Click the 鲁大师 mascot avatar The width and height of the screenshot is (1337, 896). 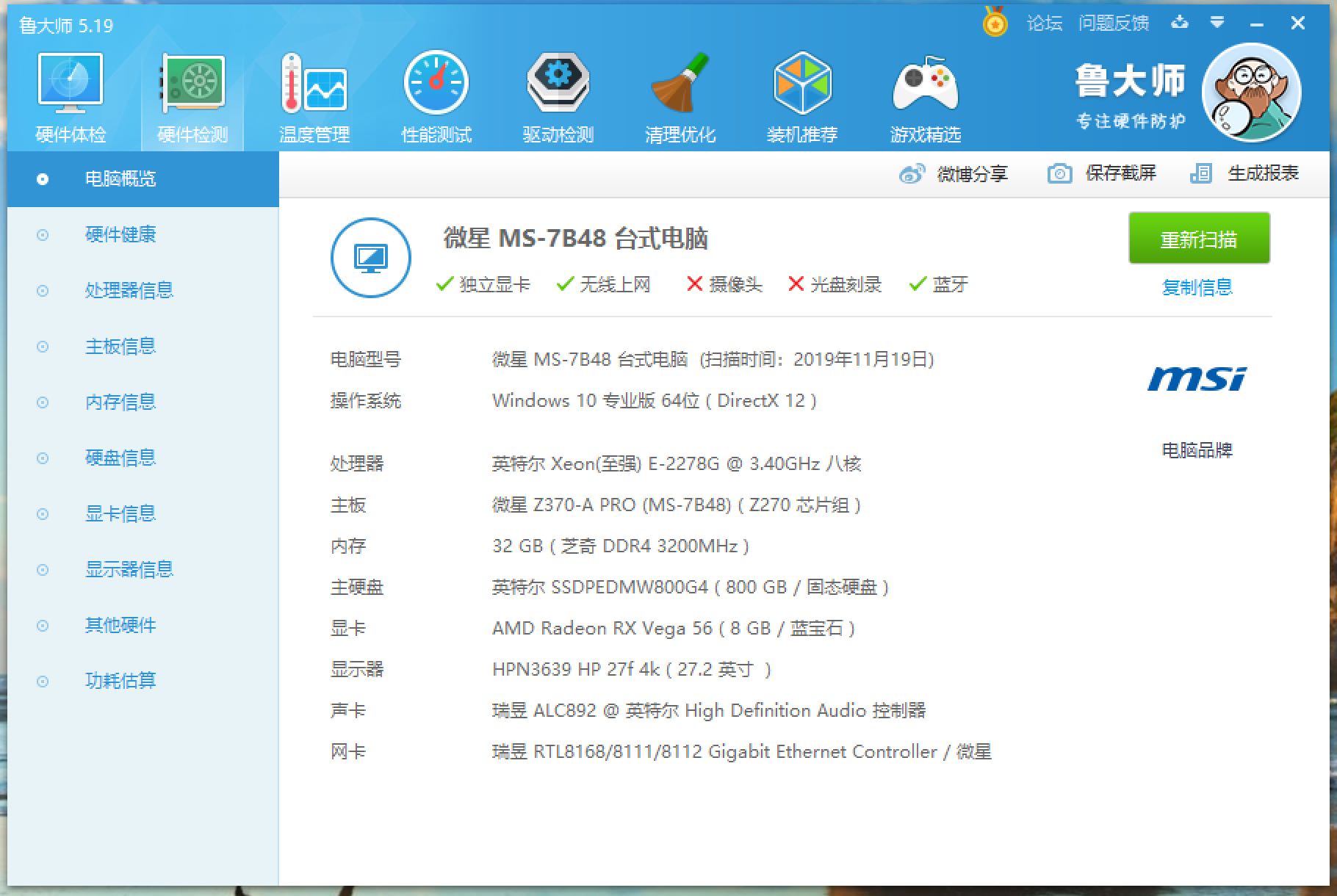click(x=1252, y=93)
